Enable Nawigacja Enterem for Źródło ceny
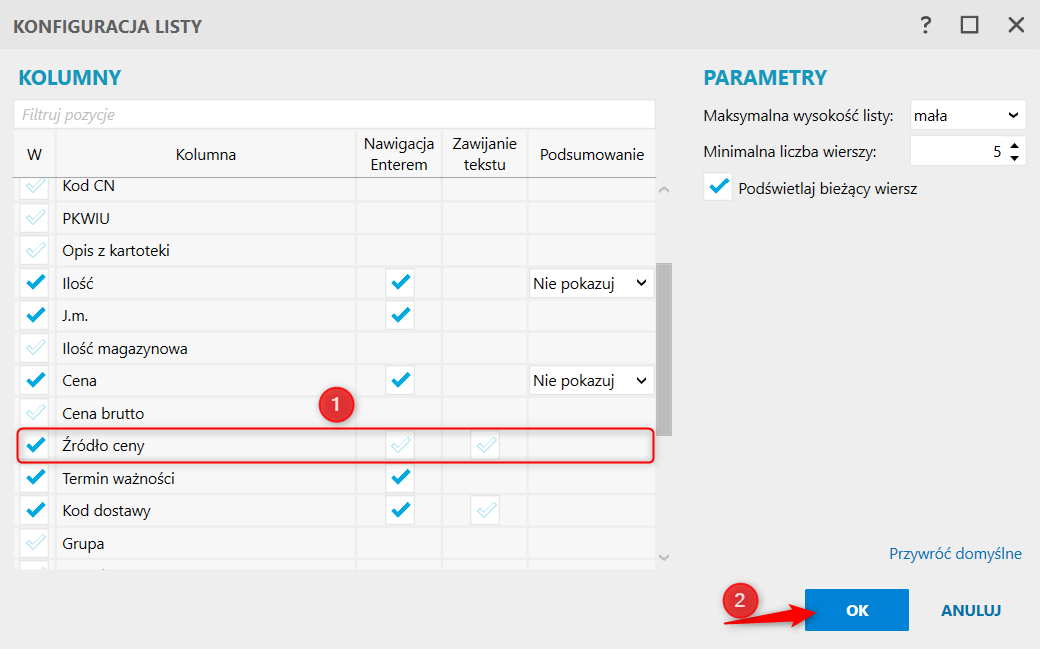Viewport: 1040px width, 649px height. pyautogui.click(x=400, y=445)
